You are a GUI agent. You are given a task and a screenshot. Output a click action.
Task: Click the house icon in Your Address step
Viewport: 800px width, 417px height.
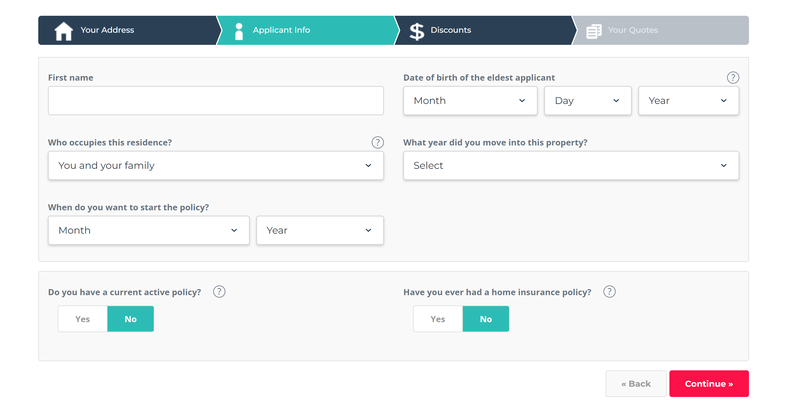pyautogui.click(x=64, y=31)
